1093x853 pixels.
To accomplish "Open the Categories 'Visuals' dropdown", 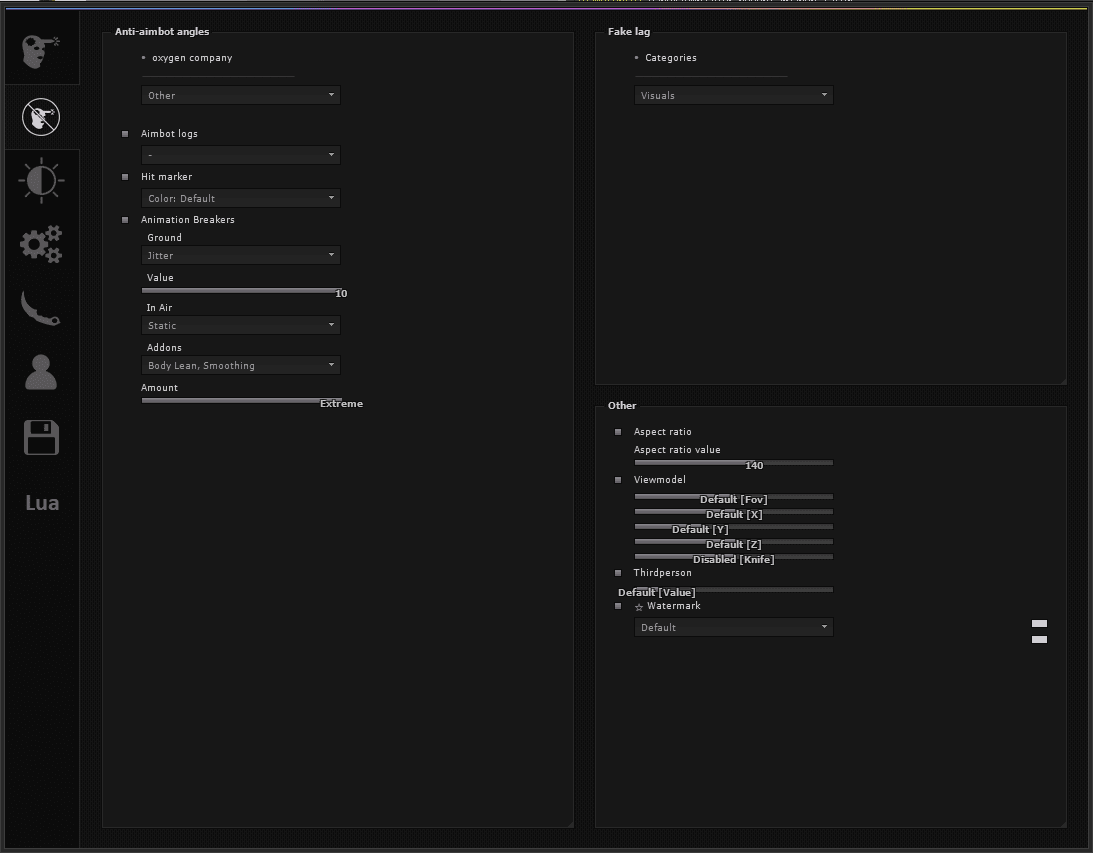I will pyautogui.click(x=734, y=95).
